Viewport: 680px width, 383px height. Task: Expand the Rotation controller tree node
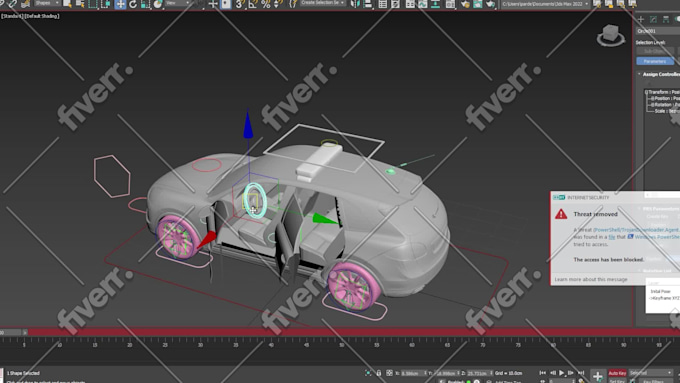click(x=652, y=105)
